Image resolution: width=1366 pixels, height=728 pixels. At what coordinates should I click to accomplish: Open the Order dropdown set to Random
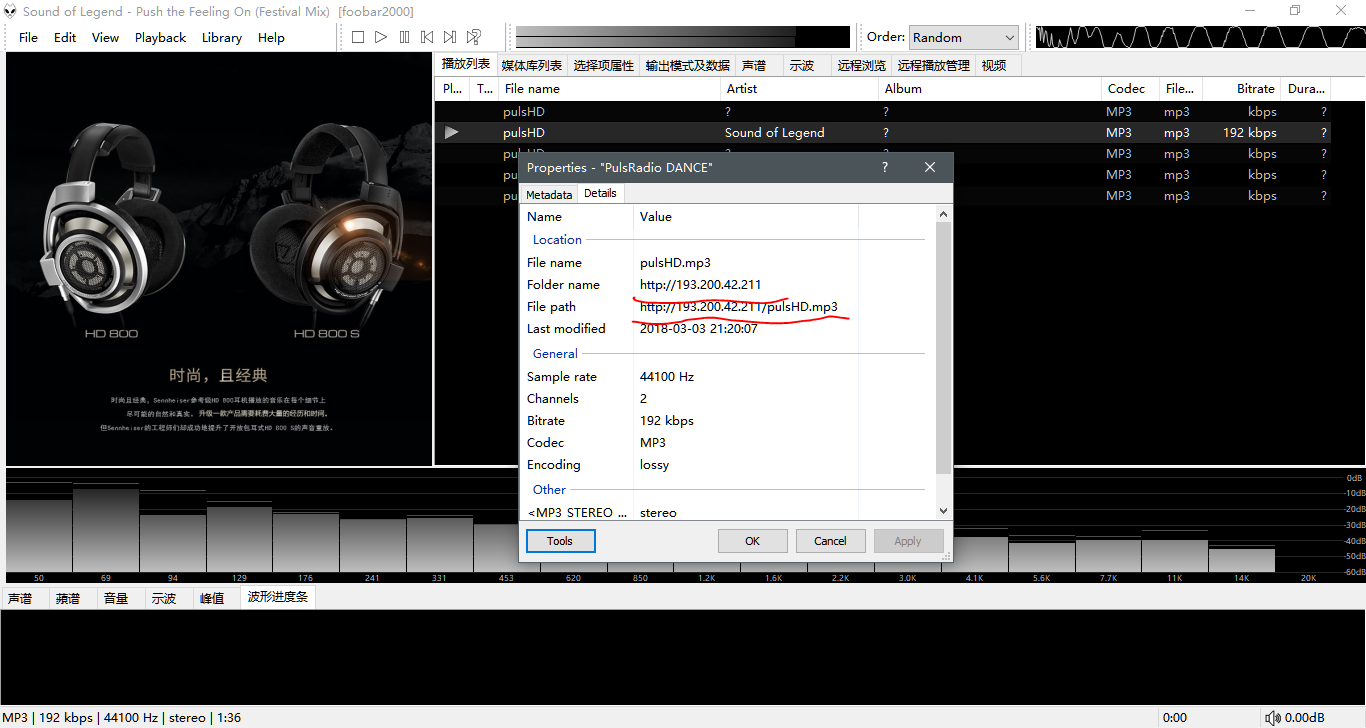[x=963, y=37]
